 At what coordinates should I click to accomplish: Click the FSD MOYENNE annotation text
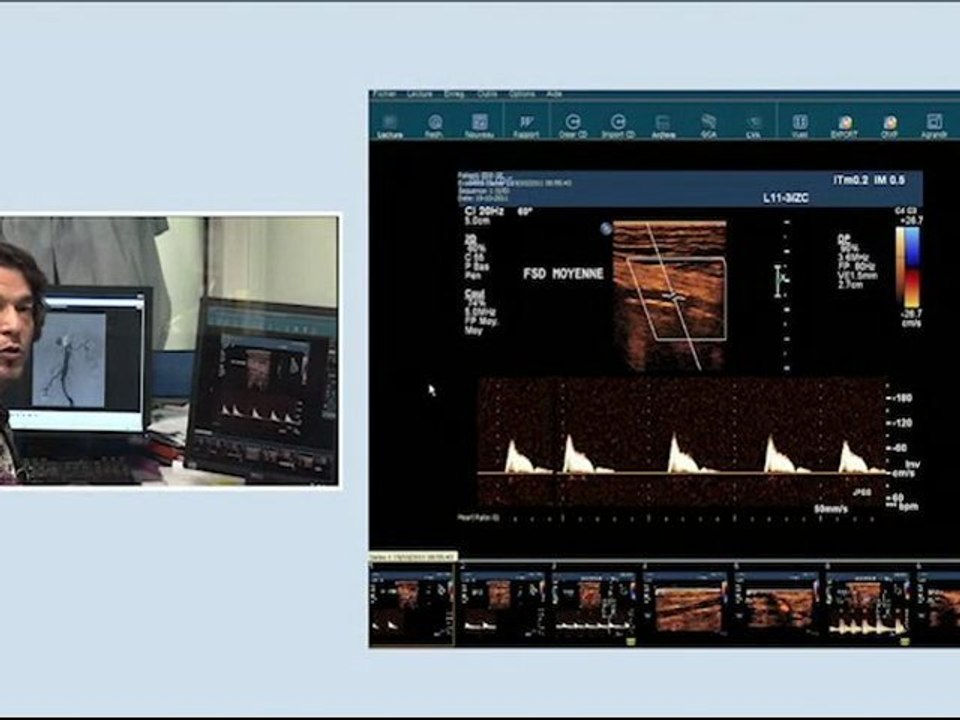563,274
